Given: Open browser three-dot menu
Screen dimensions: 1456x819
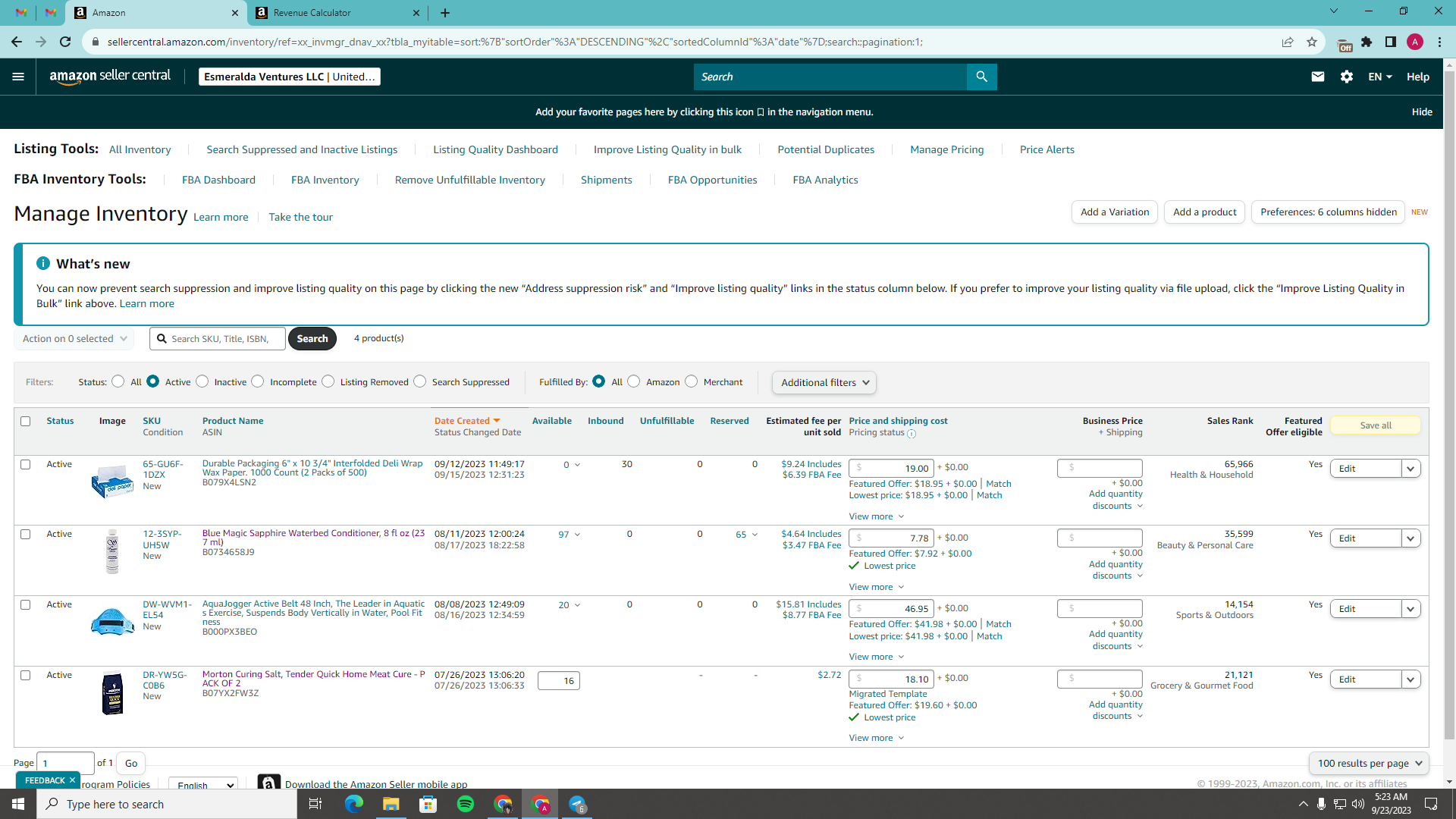Looking at the screenshot, I should [x=1439, y=42].
